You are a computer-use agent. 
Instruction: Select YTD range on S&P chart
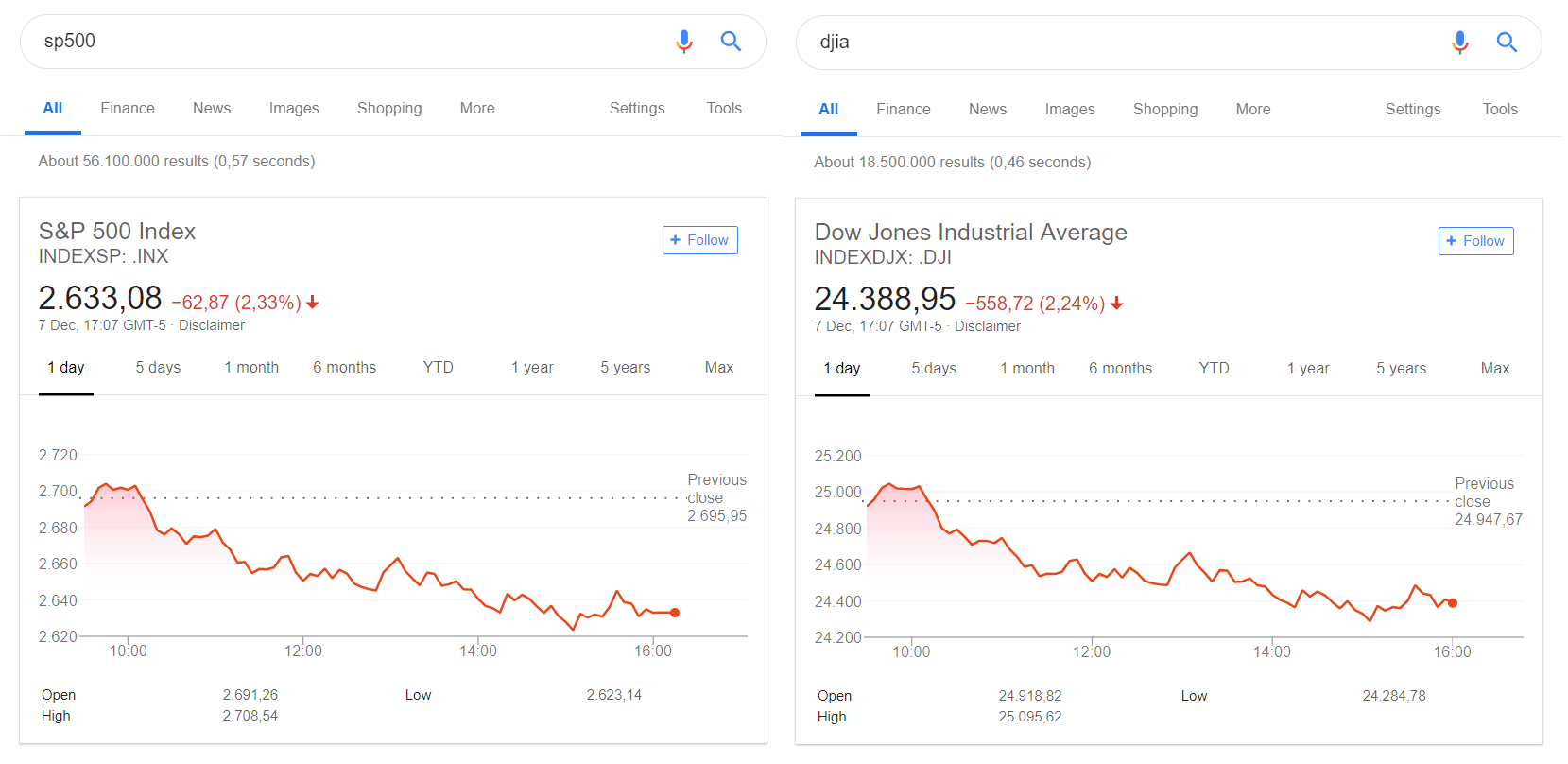(439, 367)
